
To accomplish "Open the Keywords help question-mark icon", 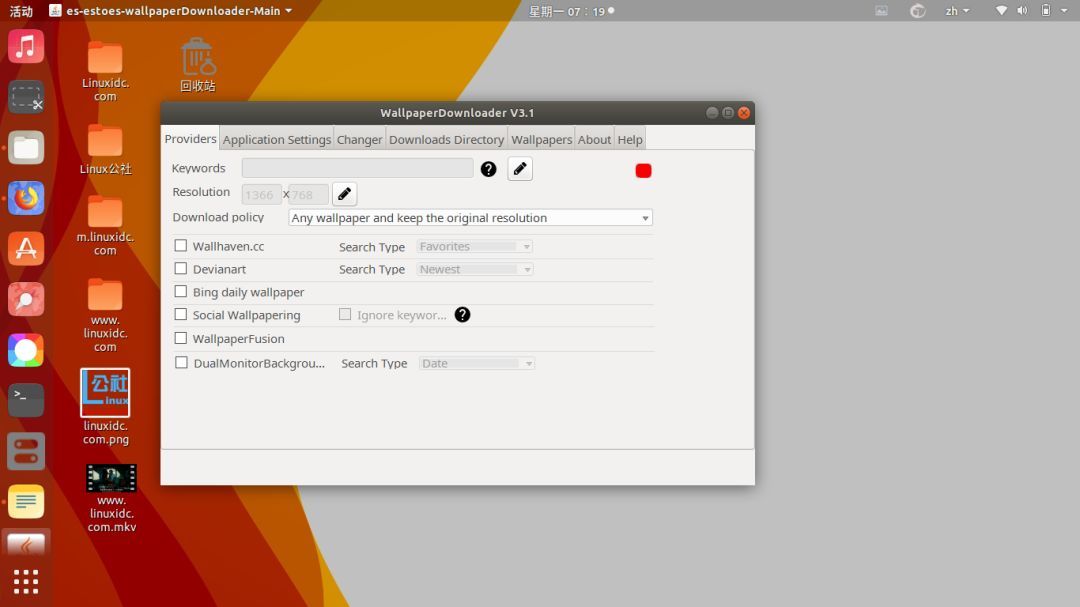I will (x=488, y=169).
